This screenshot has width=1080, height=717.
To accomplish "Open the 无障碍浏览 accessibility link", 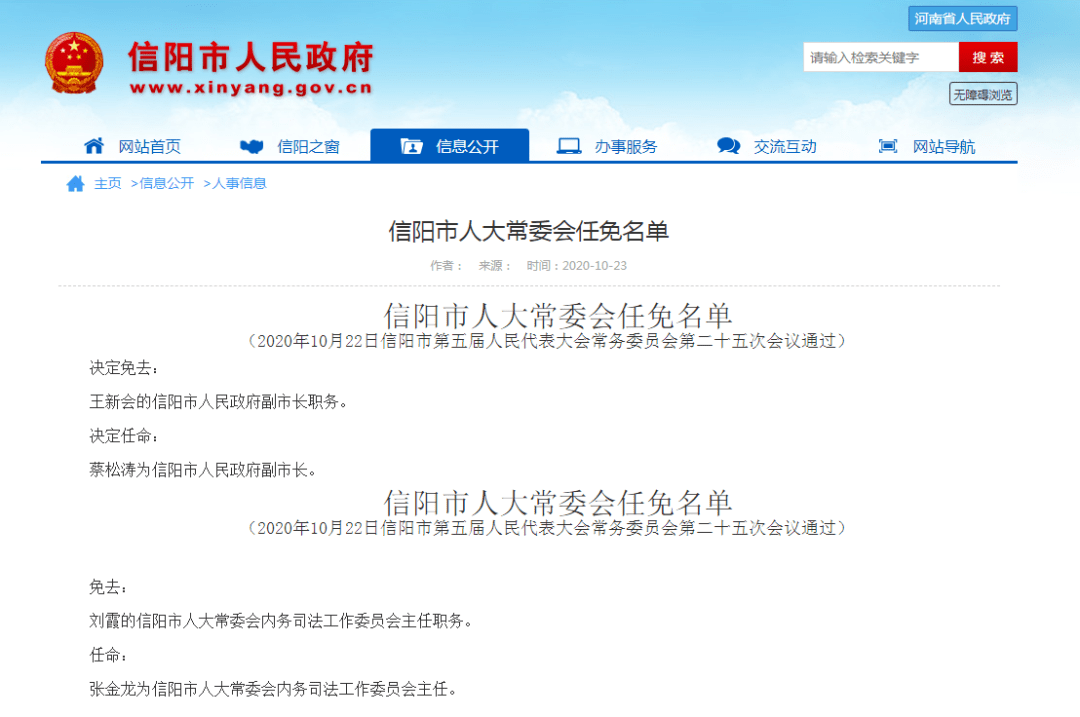I will coord(984,93).
